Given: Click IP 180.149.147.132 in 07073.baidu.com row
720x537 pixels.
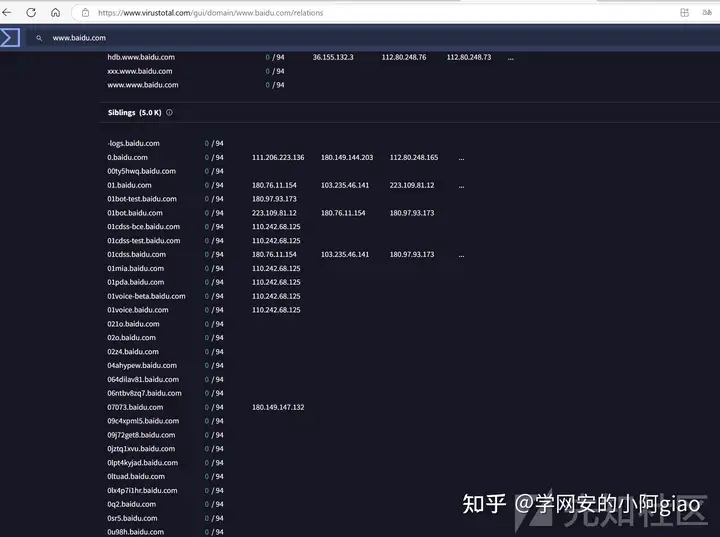Looking at the screenshot, I should pos(278,407).
